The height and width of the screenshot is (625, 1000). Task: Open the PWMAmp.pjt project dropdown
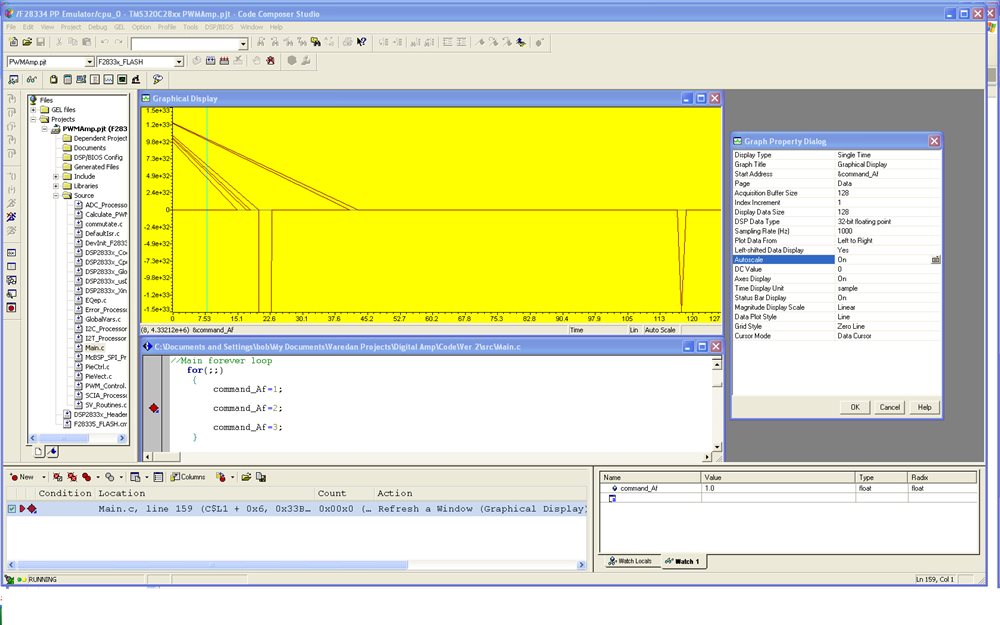[91, 61]
